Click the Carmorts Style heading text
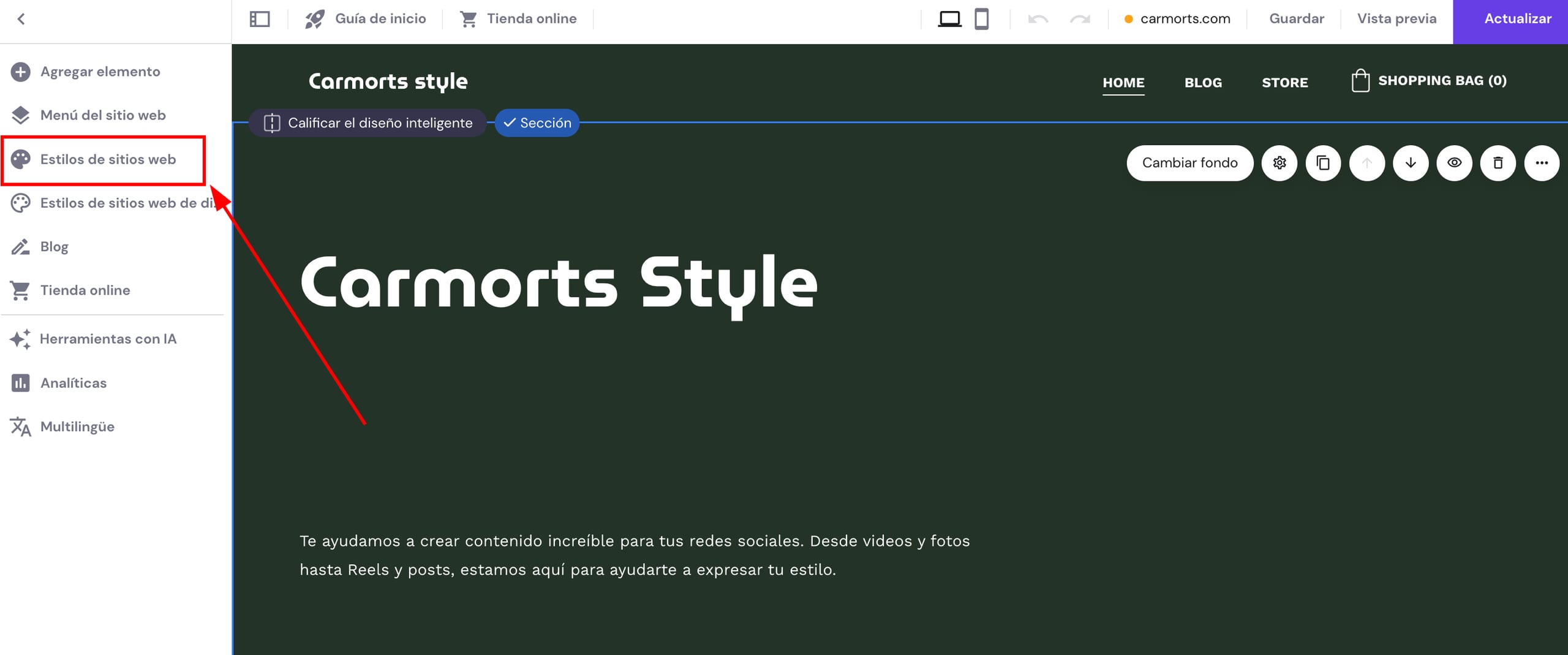This screenshot has height=655, width=1568. click(x=559, y=282)
